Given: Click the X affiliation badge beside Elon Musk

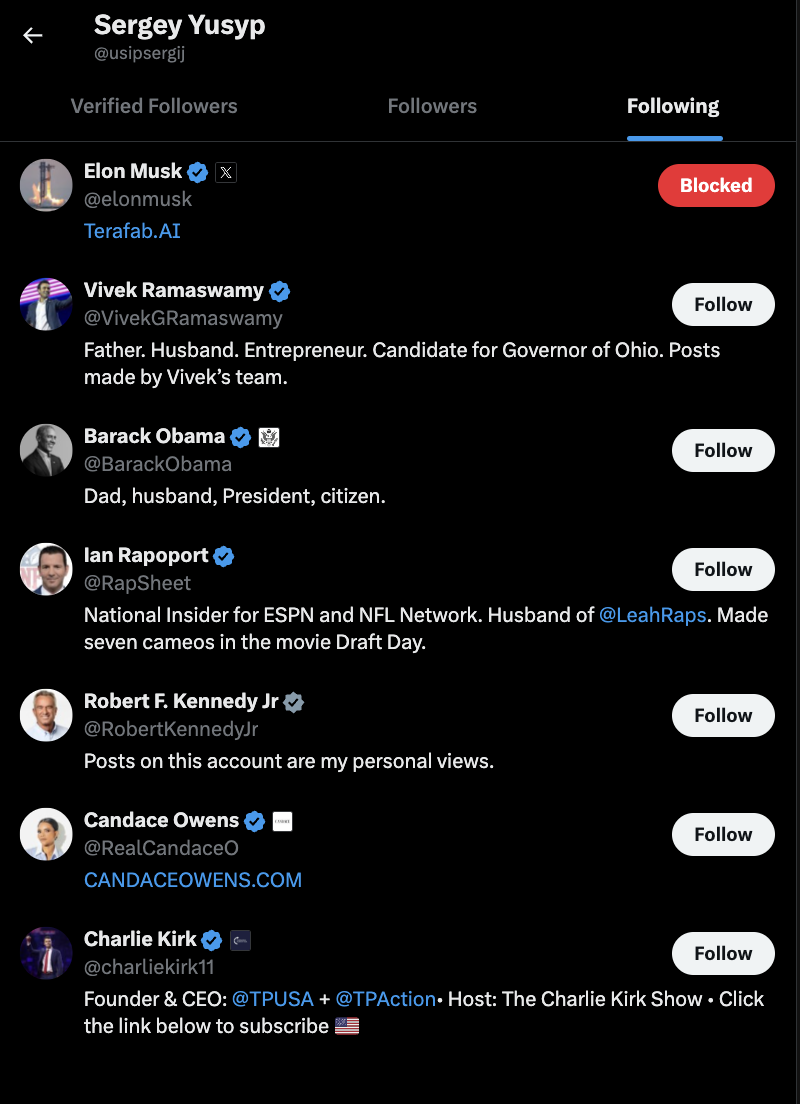Looking at the screenshot, I should pyautogui.click(x=226, y=172).
